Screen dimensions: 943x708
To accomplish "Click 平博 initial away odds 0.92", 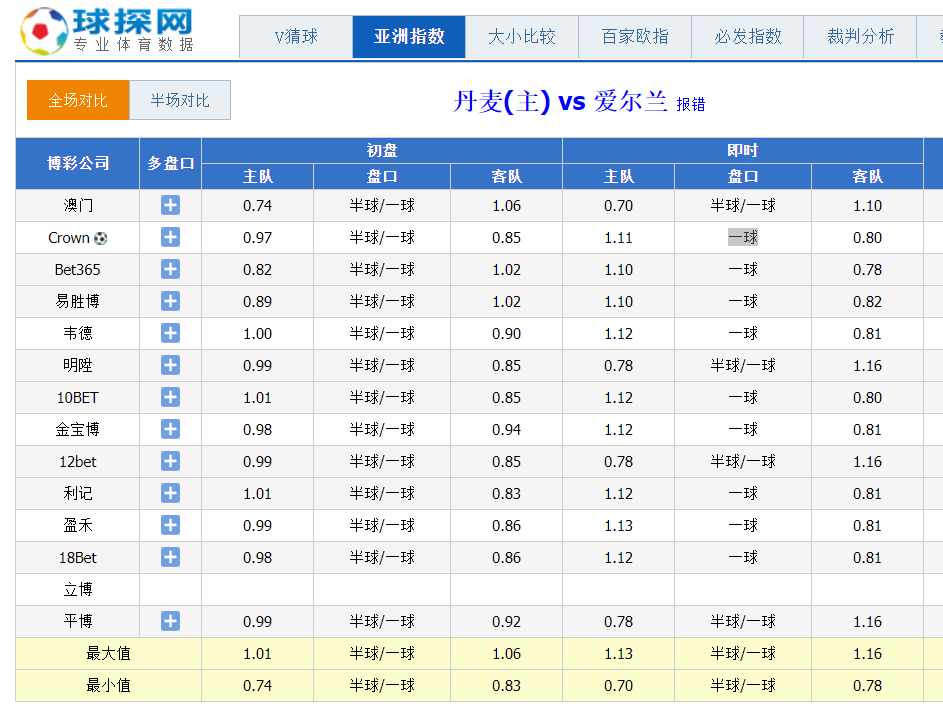I will (x=506, y=621).
